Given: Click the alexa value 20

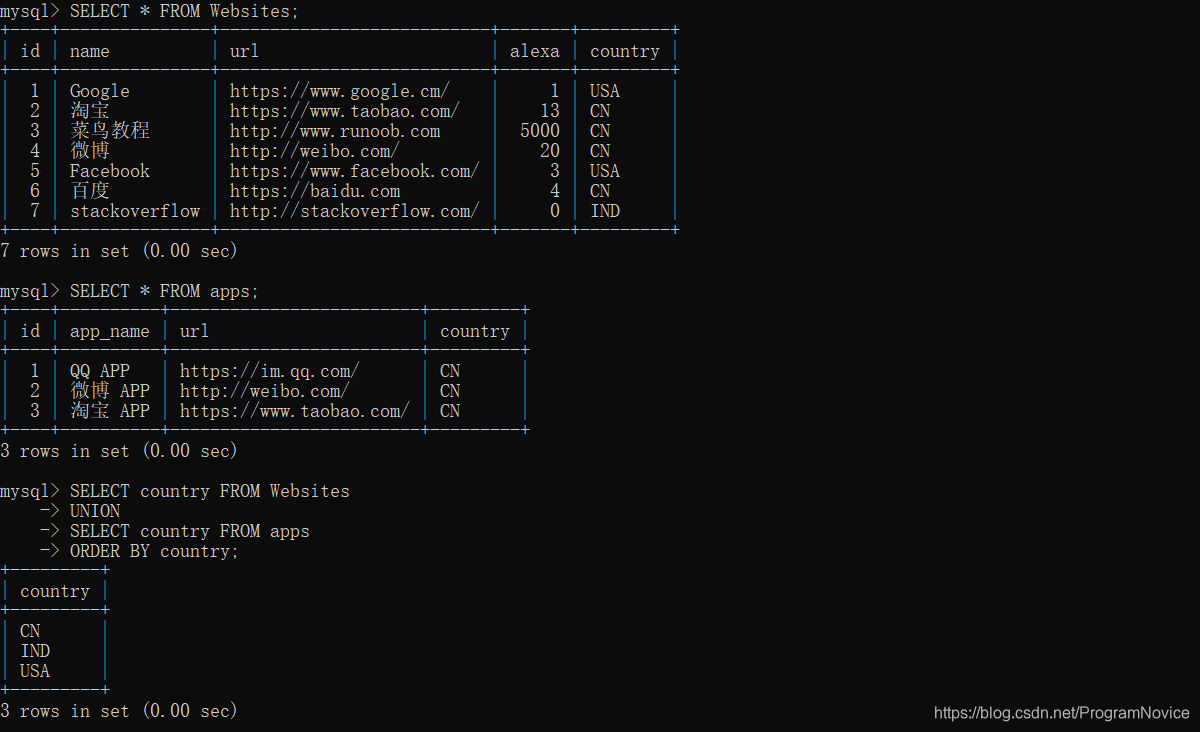Looking at the screenshot, I should point(550,151).
